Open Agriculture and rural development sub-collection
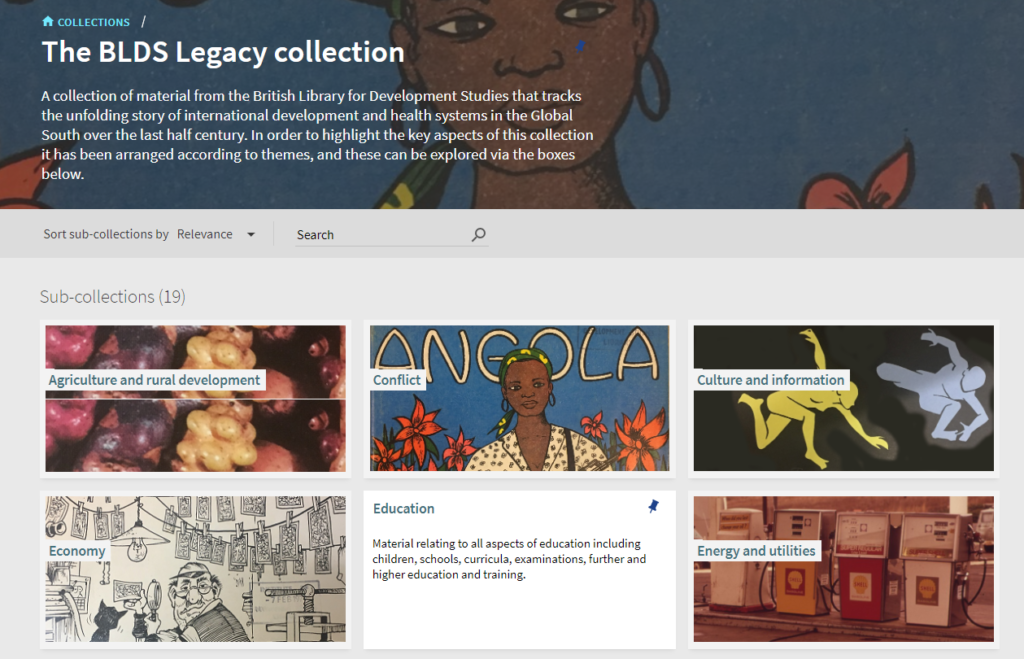The width and height of the screenshot is (1024, 659). [x=154, y=380]
